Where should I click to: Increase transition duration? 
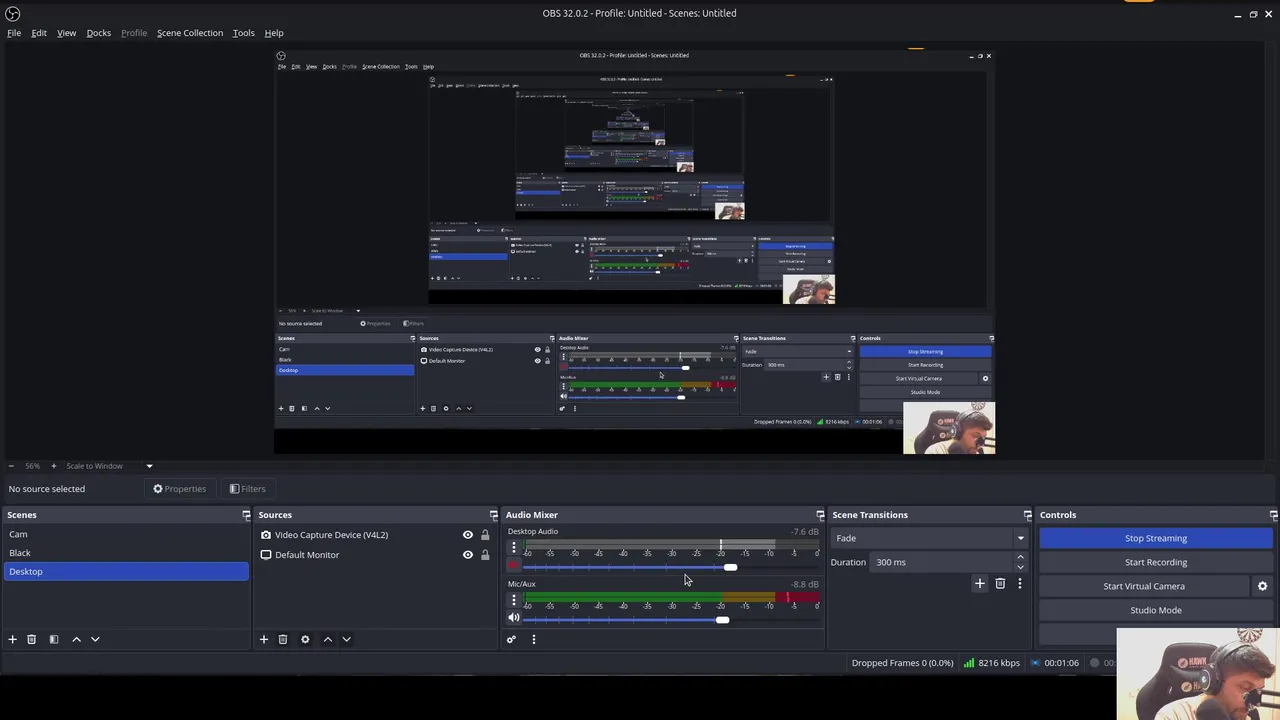pos(1020,558)
